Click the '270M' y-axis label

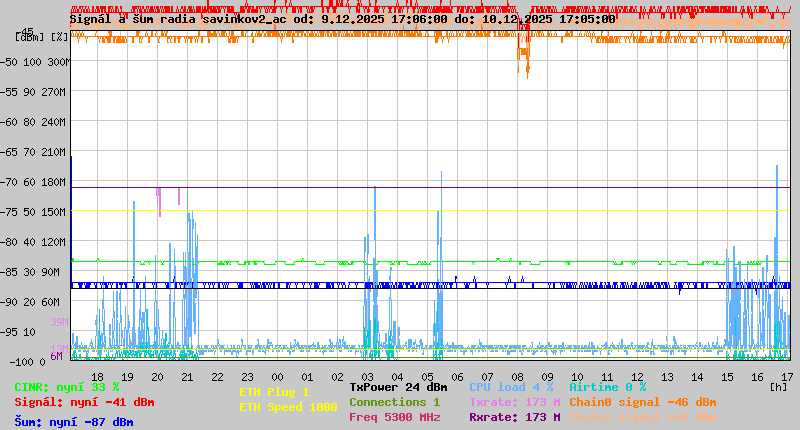click(x=56, y=92)
